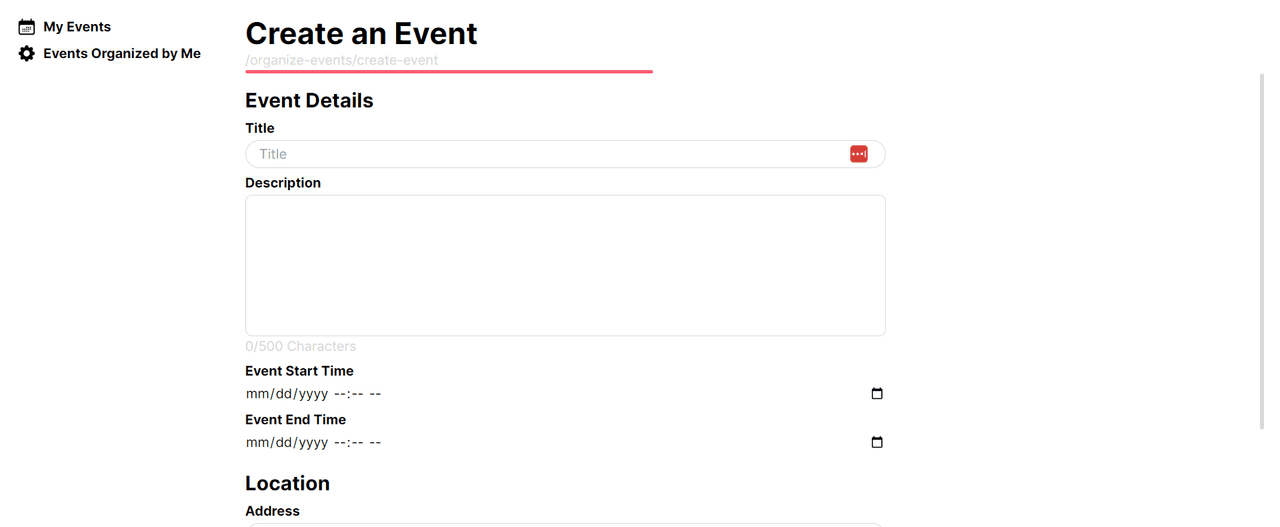1280x527 pixels.
Task: Select the AM/PM segment of Event End Time
Action: [375, 443]
